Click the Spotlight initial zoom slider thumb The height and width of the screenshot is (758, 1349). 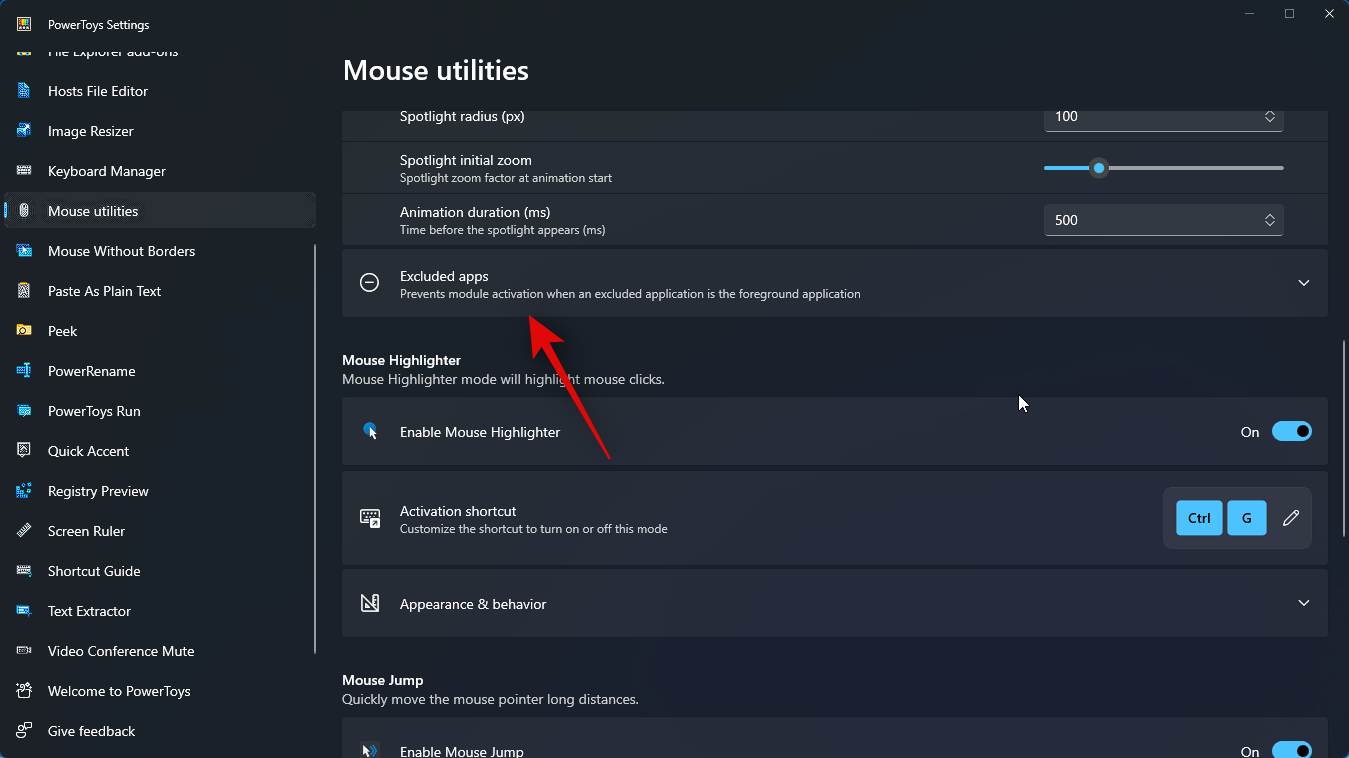pos(1099,168)
